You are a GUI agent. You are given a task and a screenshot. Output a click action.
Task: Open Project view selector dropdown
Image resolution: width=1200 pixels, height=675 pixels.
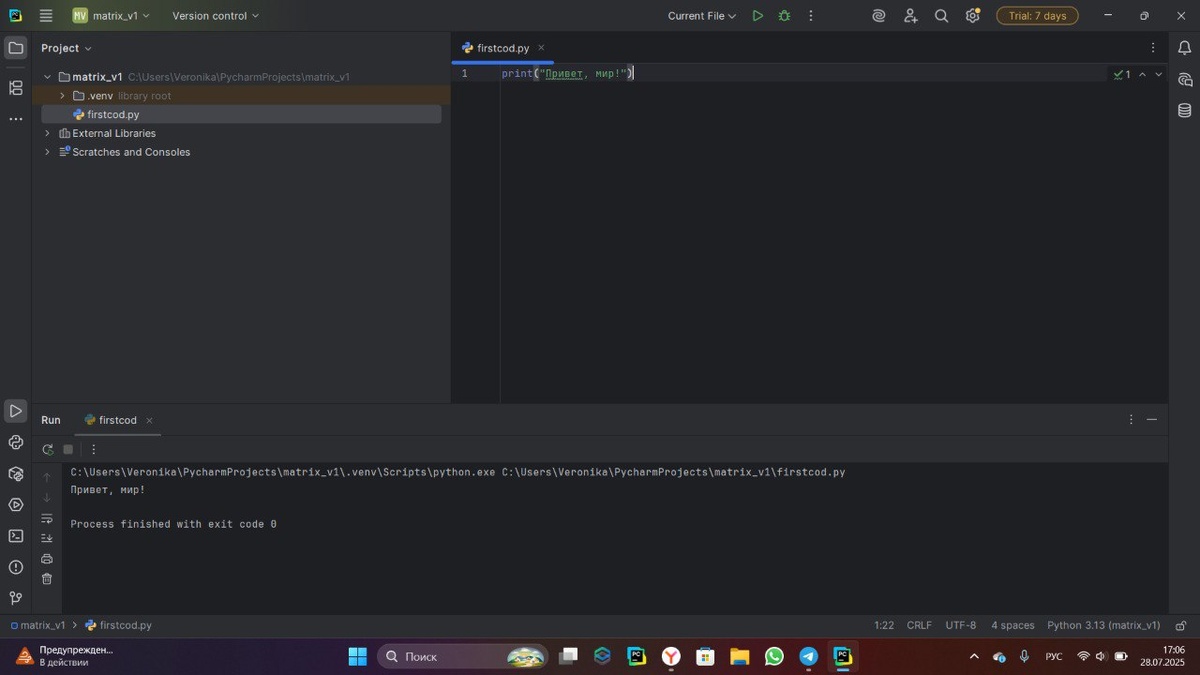pos(66,48)
